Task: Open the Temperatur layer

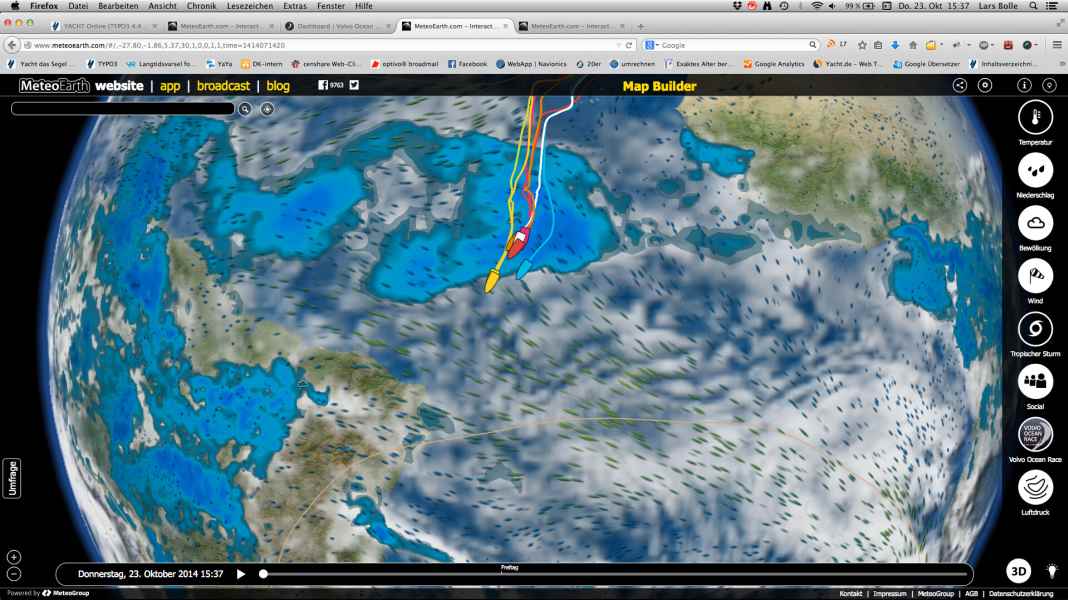Action: (1035, 117)
